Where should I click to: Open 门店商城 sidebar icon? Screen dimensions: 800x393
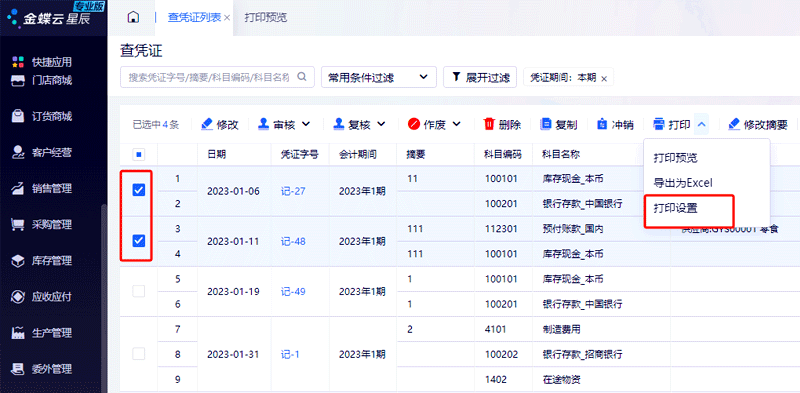click(x=18, y=80)
